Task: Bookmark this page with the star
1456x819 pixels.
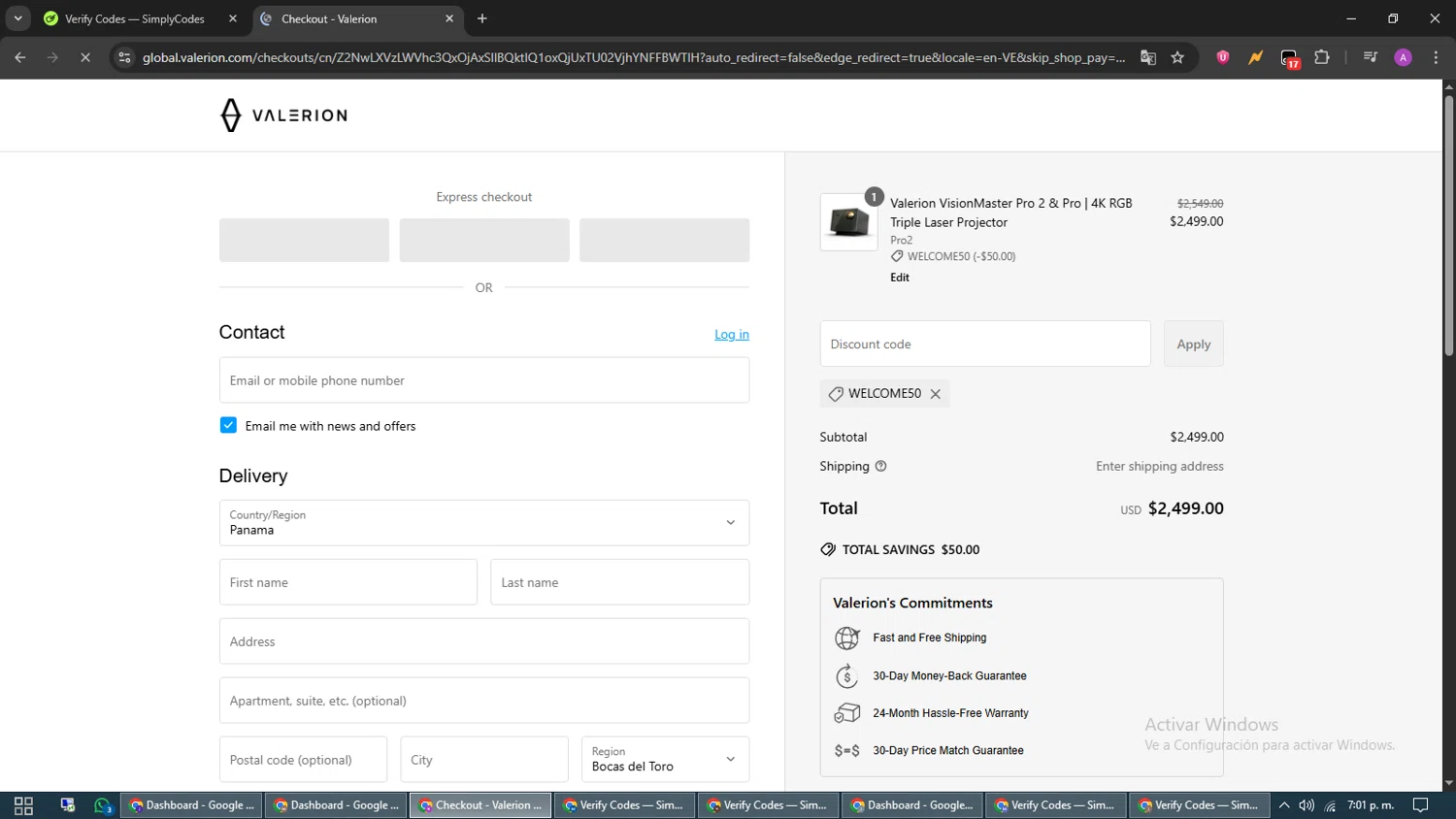Action: (x=1177, y=57)
